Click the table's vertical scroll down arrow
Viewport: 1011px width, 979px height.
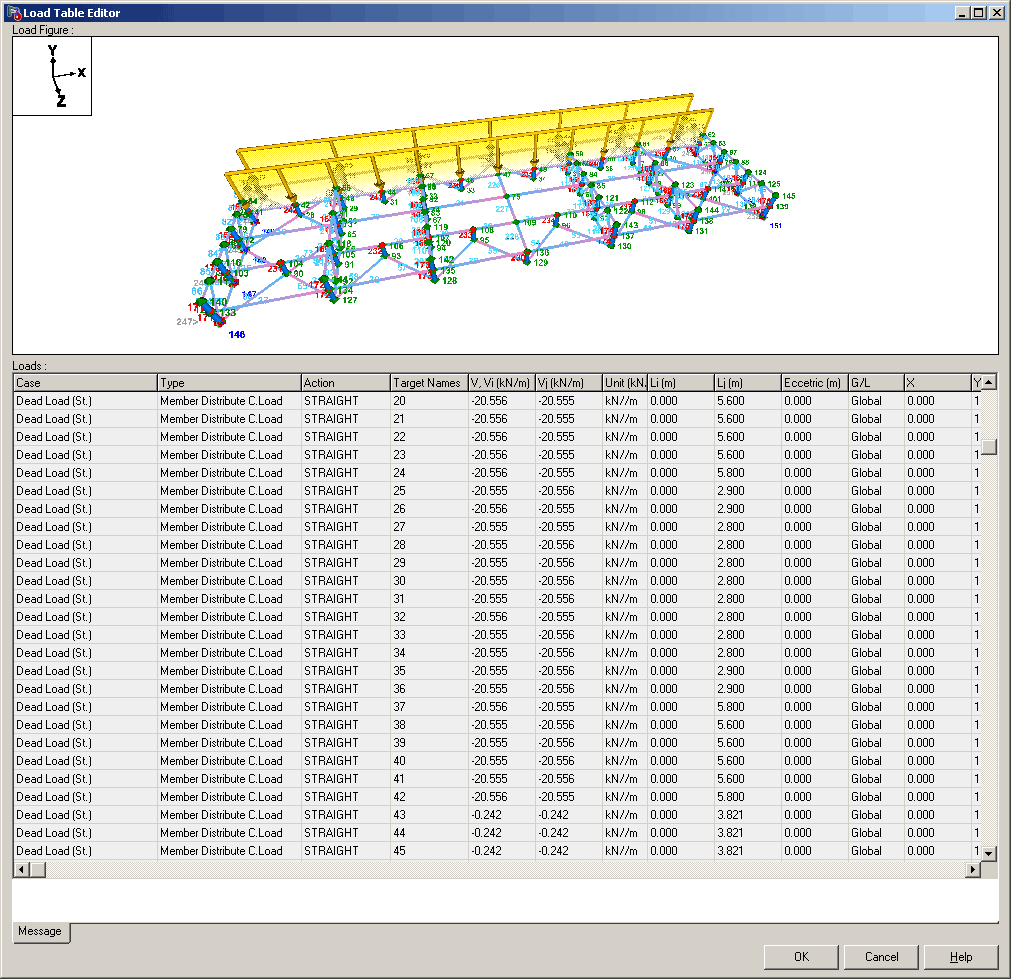[x=989, y=853]
